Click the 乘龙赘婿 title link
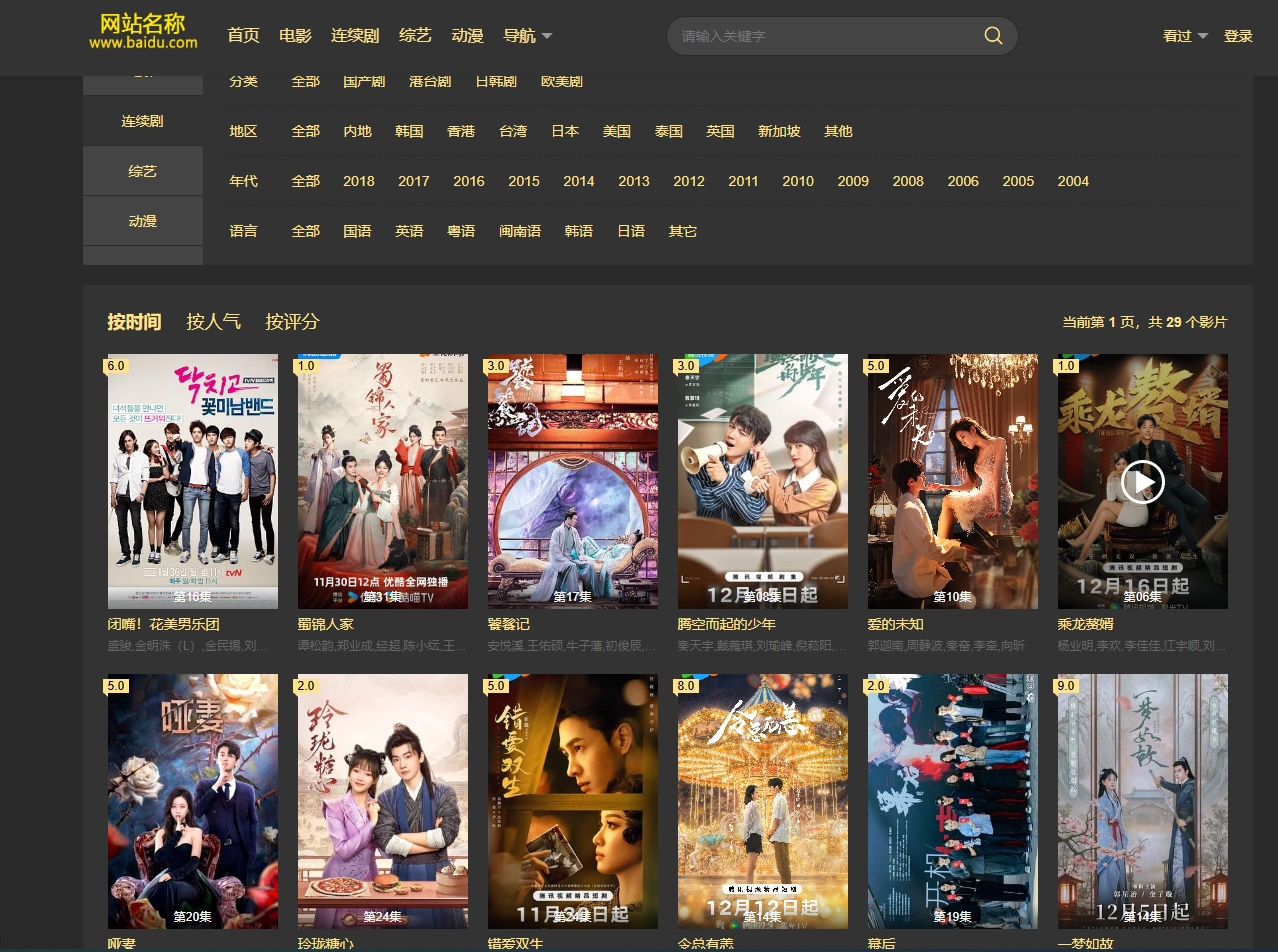 1086,624
